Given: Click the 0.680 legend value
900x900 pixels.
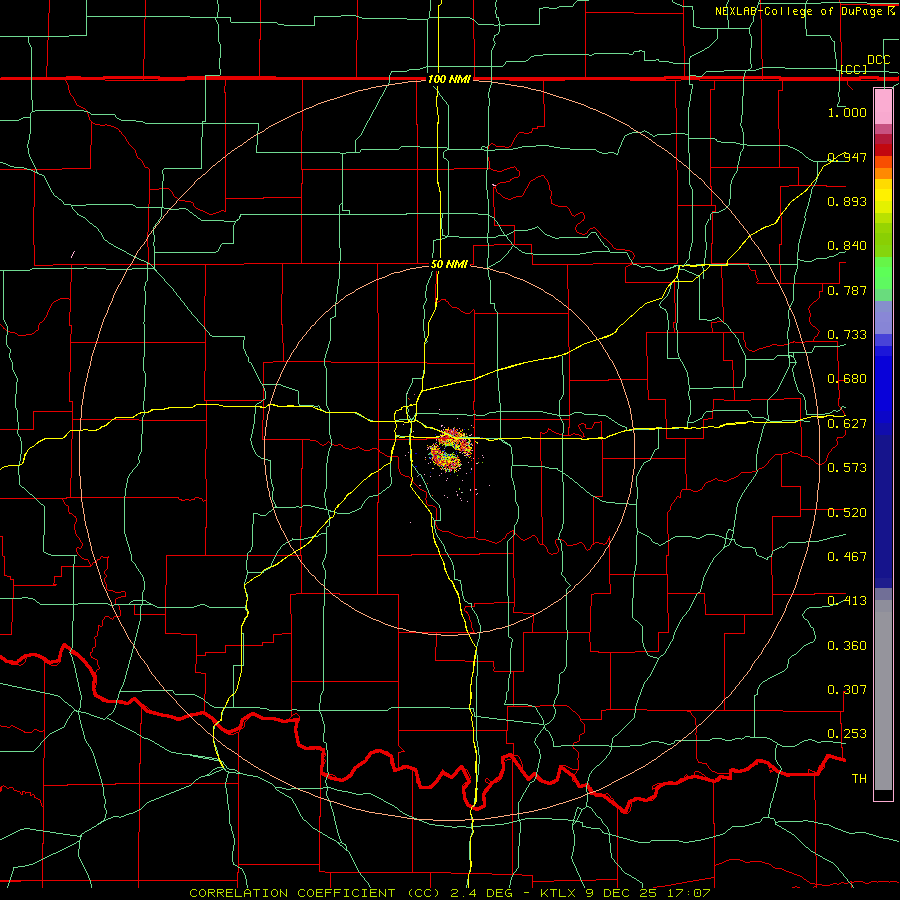Looking at the screenshot, I should coord(847,379).
